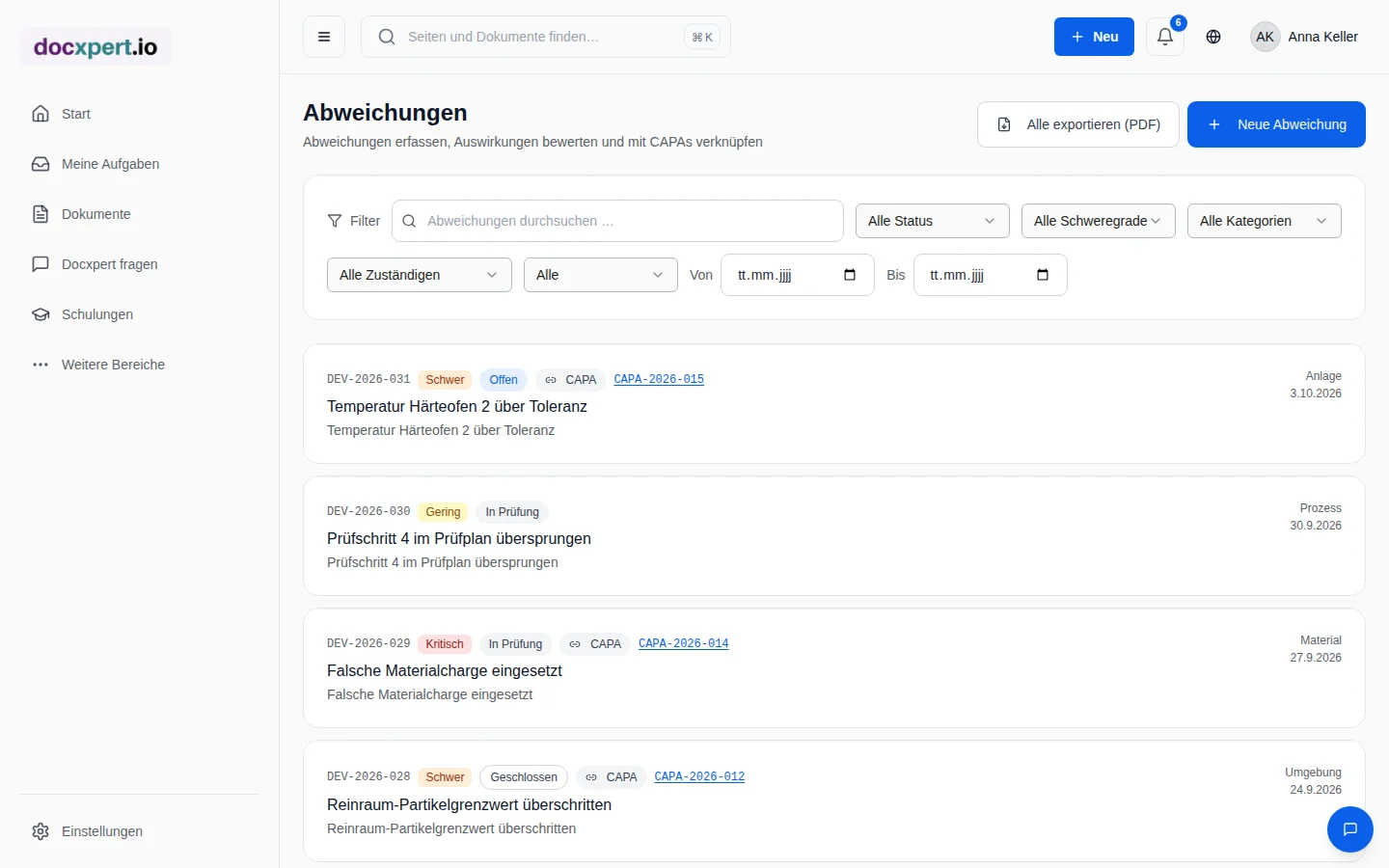Click the Offen status badge on DEV-2026-031
1389x868 pixels.
coord(504,380)
